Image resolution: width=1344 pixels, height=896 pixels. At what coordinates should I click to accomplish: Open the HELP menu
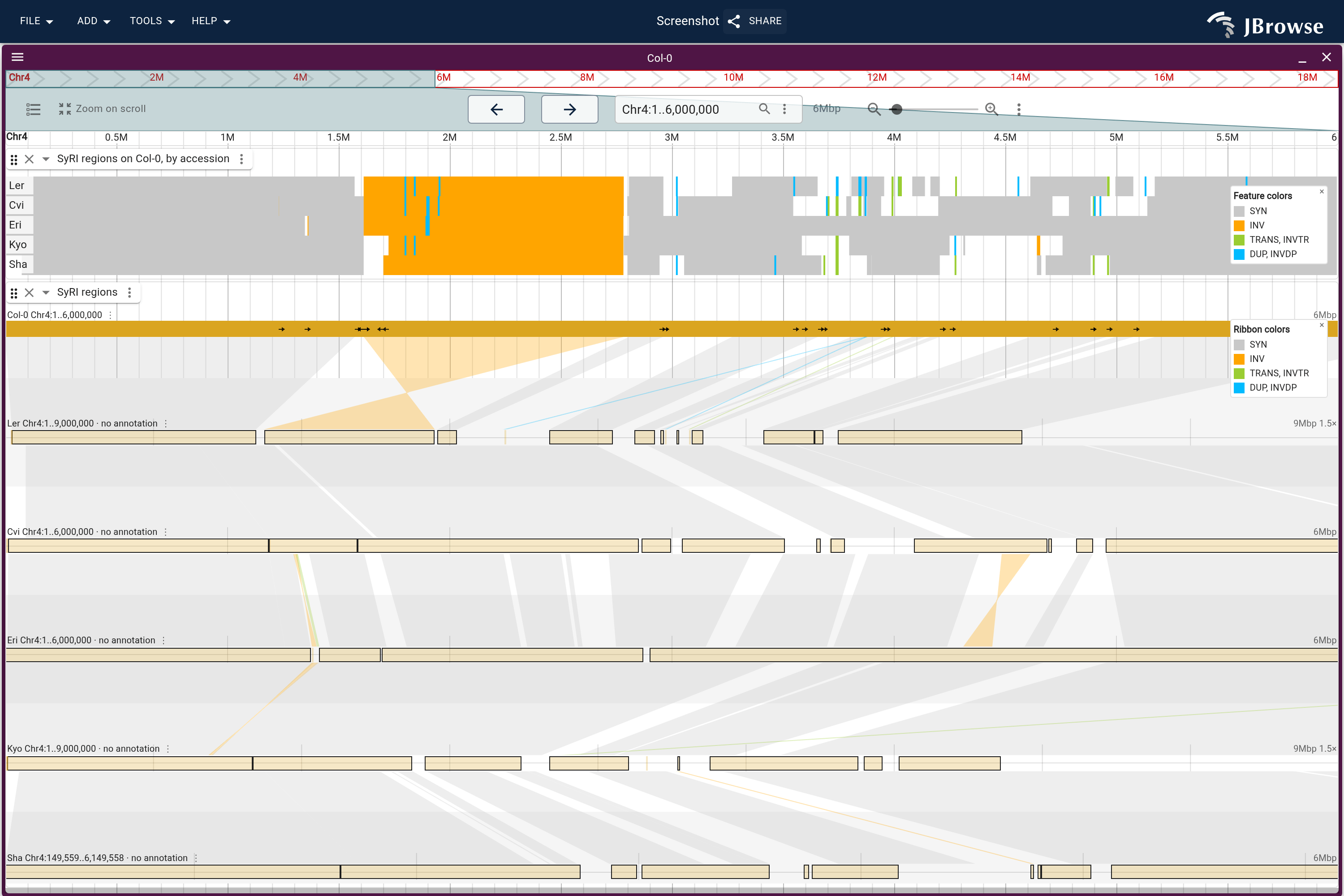210,21
